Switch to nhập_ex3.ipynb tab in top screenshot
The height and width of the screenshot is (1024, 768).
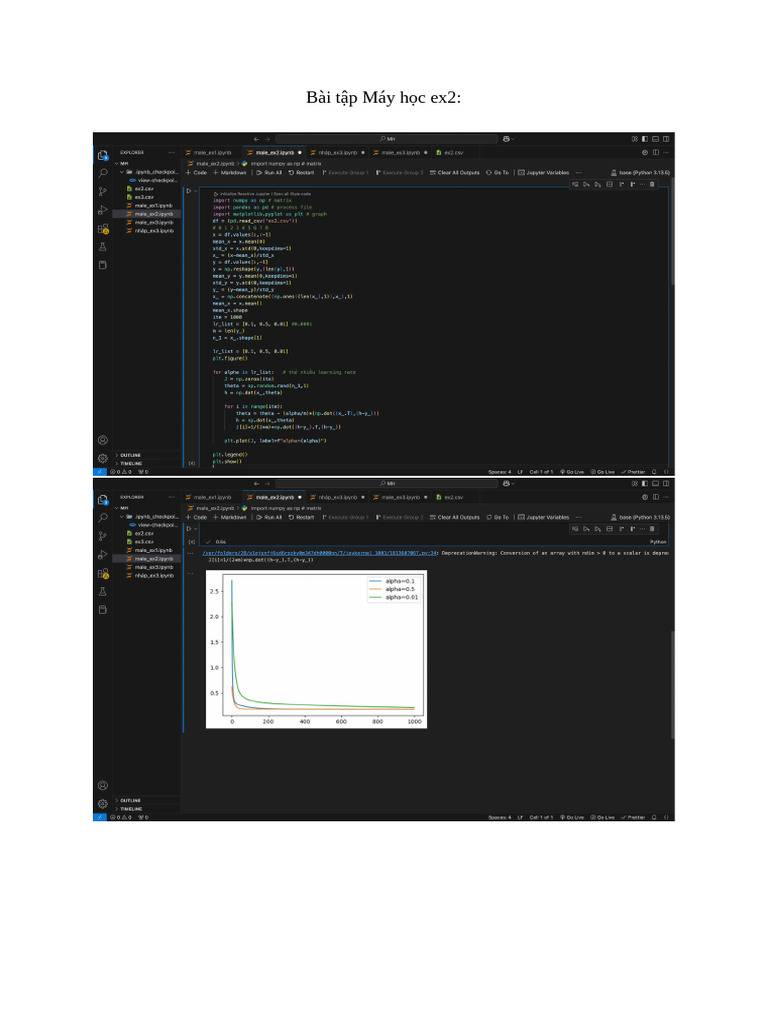pos(337,152)
